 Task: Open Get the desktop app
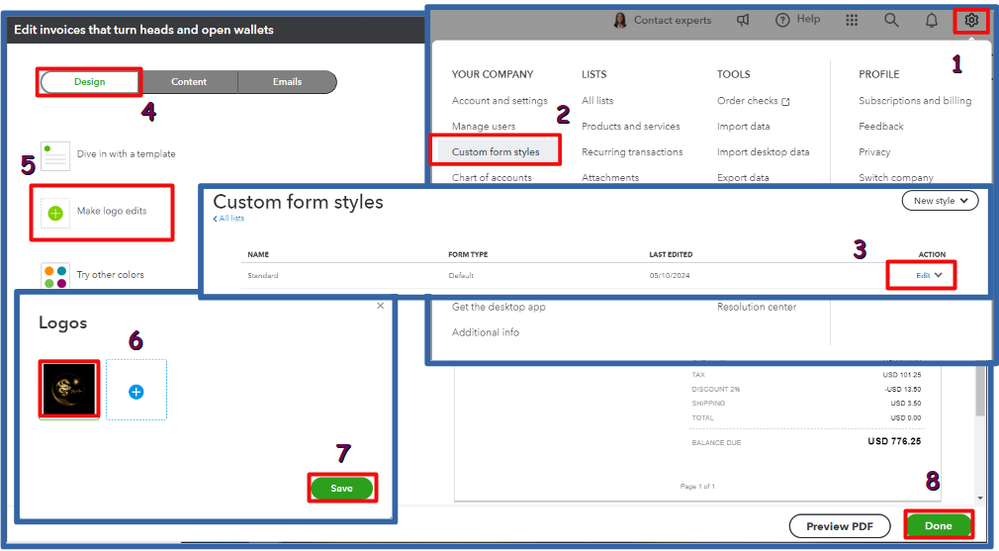[x=498, y=306]
